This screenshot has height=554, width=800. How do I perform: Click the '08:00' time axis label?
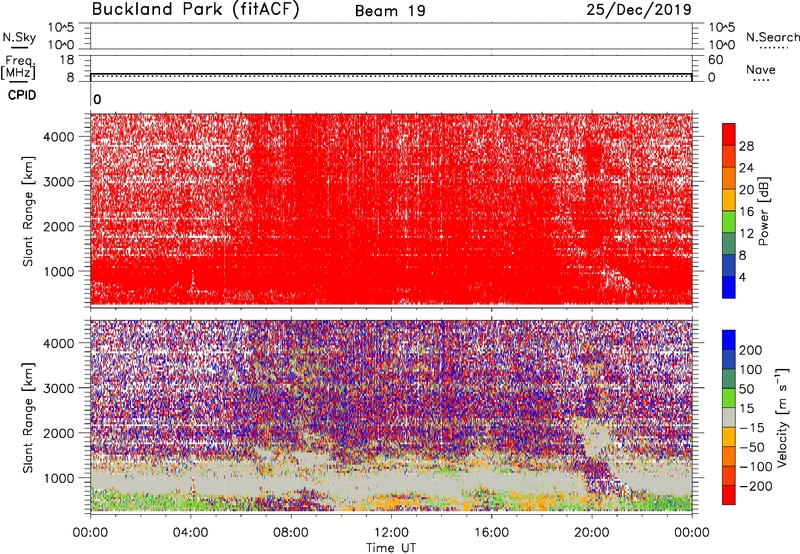coord(290,533)
